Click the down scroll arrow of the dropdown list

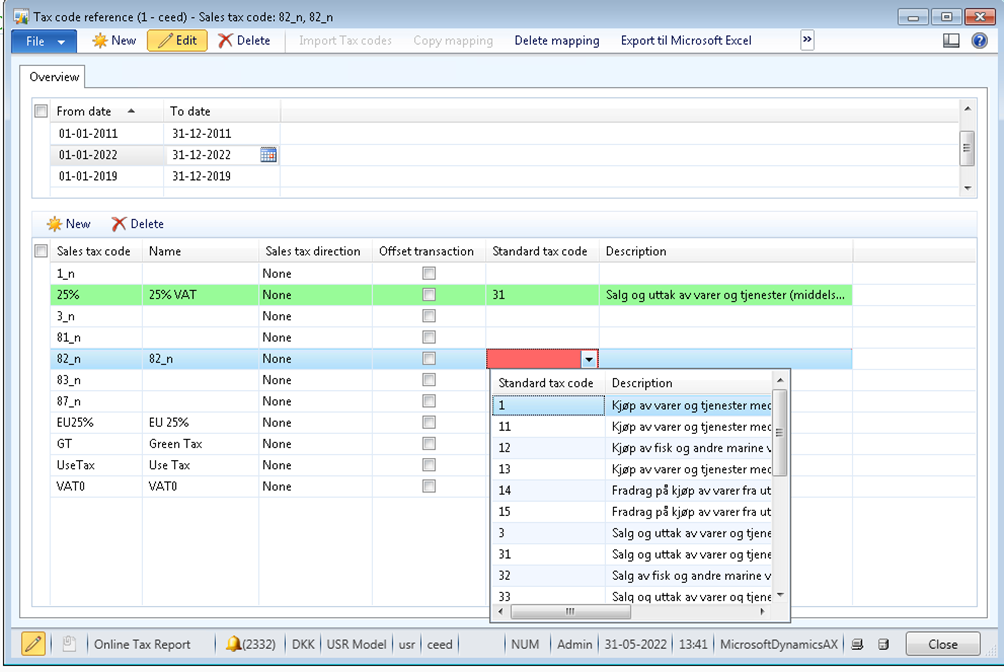779,595
